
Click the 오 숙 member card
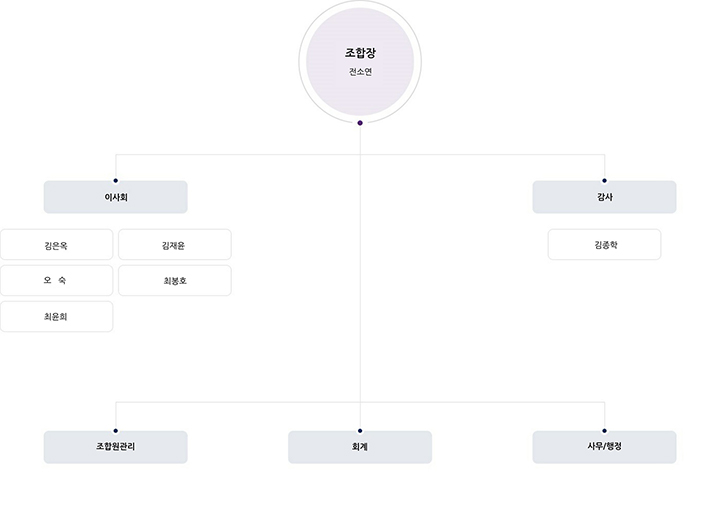[x=56, y=281]
